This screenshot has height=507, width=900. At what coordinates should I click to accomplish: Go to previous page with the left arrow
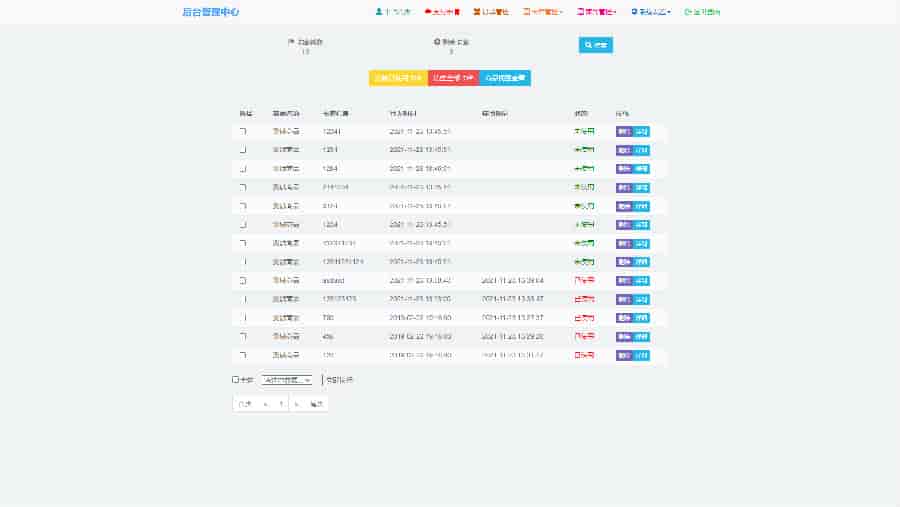[x=265, y=404]
